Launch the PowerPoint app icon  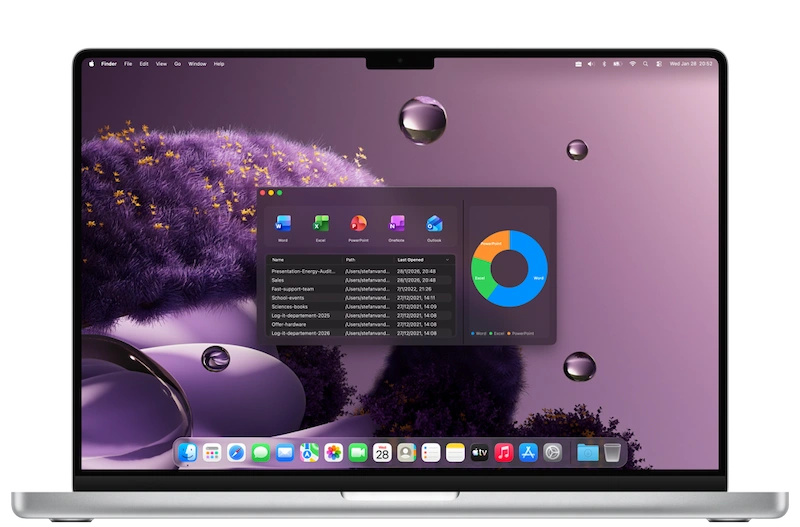point(359,223)
